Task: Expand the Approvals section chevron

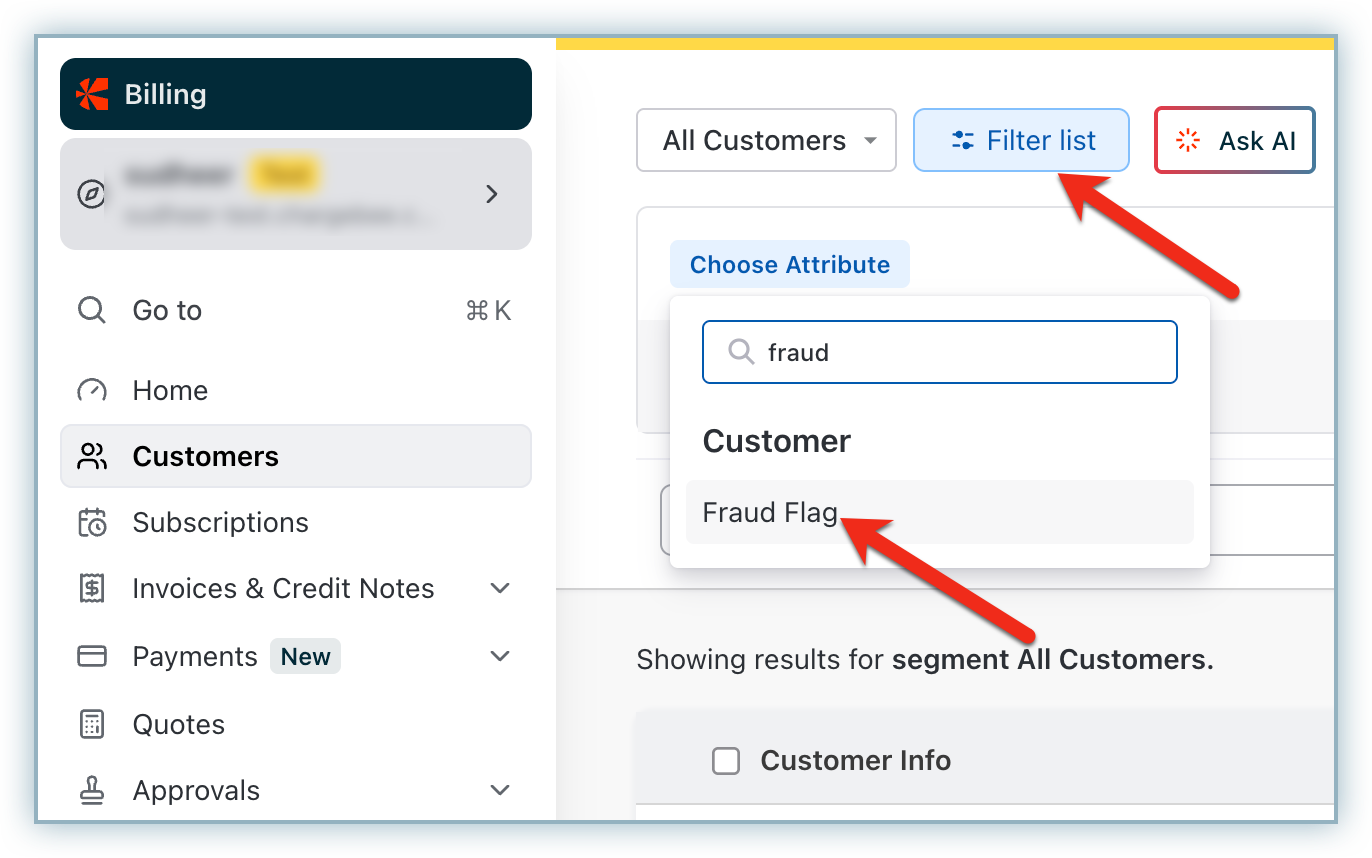Action: [500, 790]
